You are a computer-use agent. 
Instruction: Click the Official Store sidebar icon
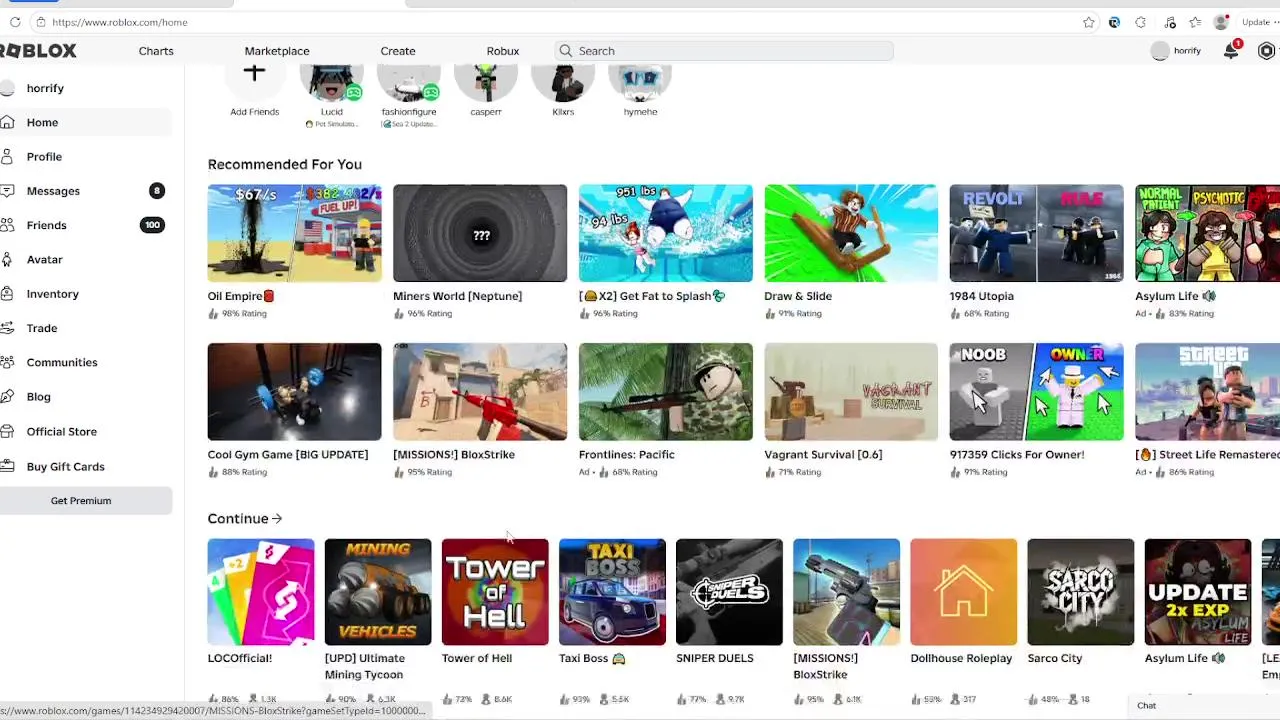[x=8, y=431]
